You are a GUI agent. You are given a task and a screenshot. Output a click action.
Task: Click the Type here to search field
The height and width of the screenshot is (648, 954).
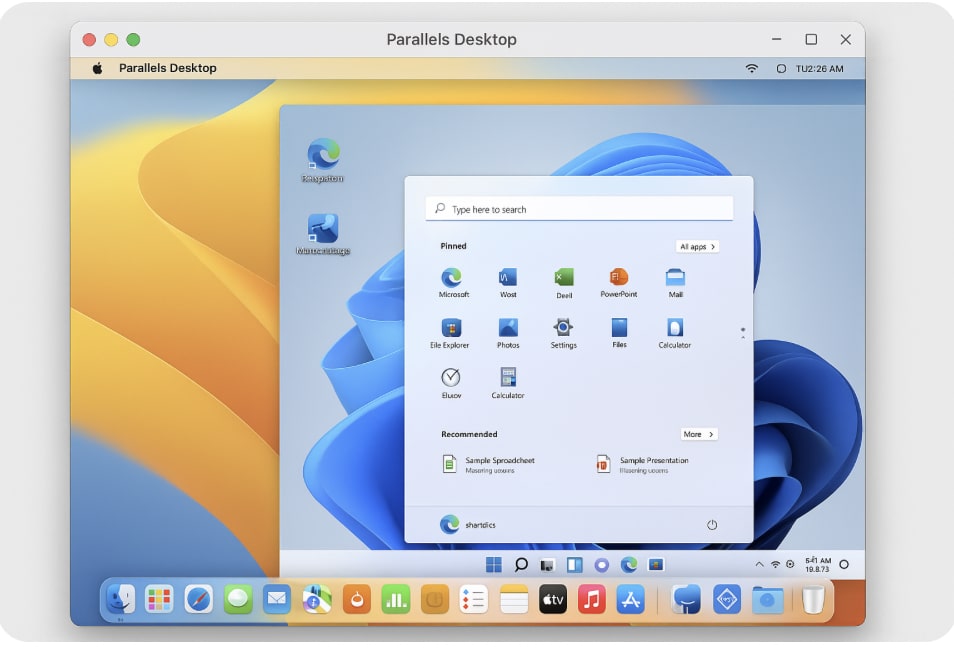tap(579, 207)
